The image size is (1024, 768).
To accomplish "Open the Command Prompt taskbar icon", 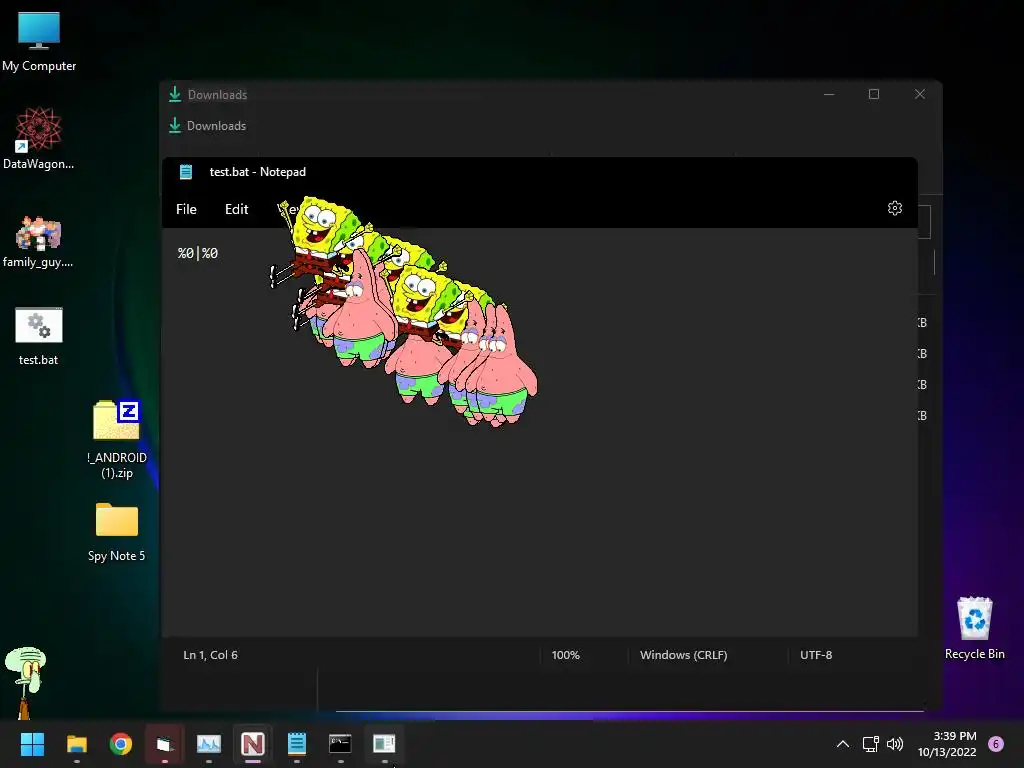I will tap(340, 744).
